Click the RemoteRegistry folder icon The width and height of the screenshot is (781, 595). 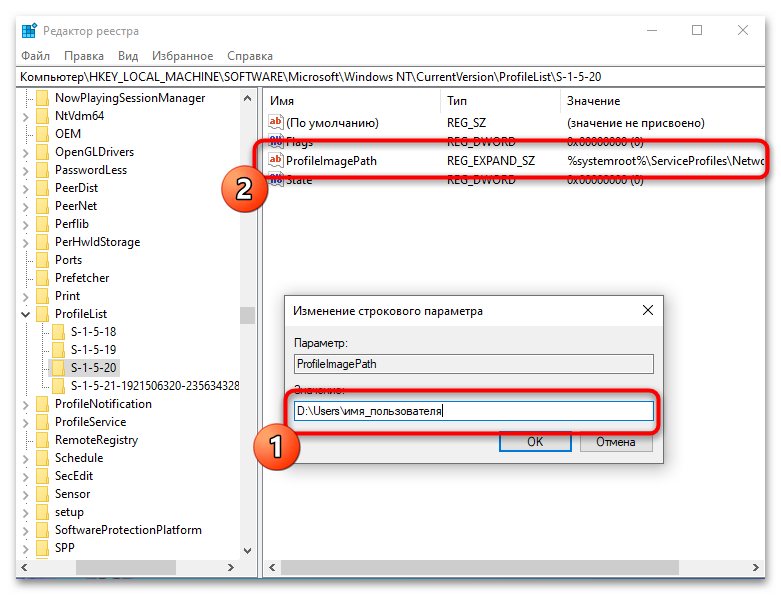tap(43, 440)
